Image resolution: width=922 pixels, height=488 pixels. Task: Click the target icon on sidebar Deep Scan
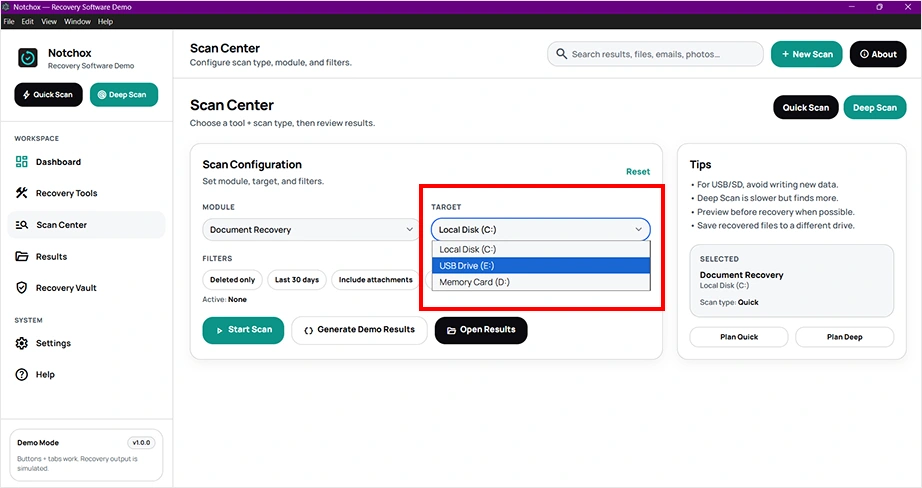(102, 95)
